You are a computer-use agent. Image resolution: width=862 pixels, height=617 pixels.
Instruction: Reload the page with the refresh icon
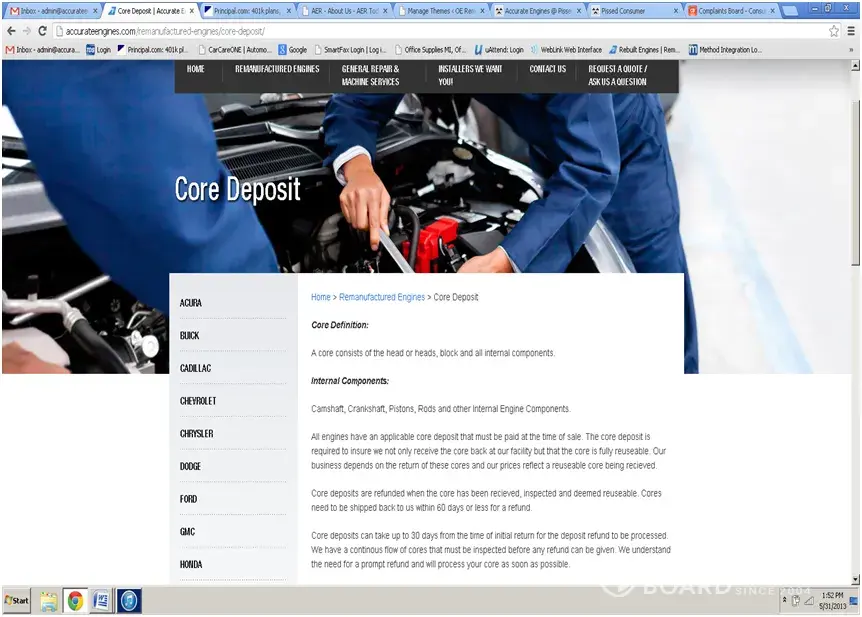[42, 31]
